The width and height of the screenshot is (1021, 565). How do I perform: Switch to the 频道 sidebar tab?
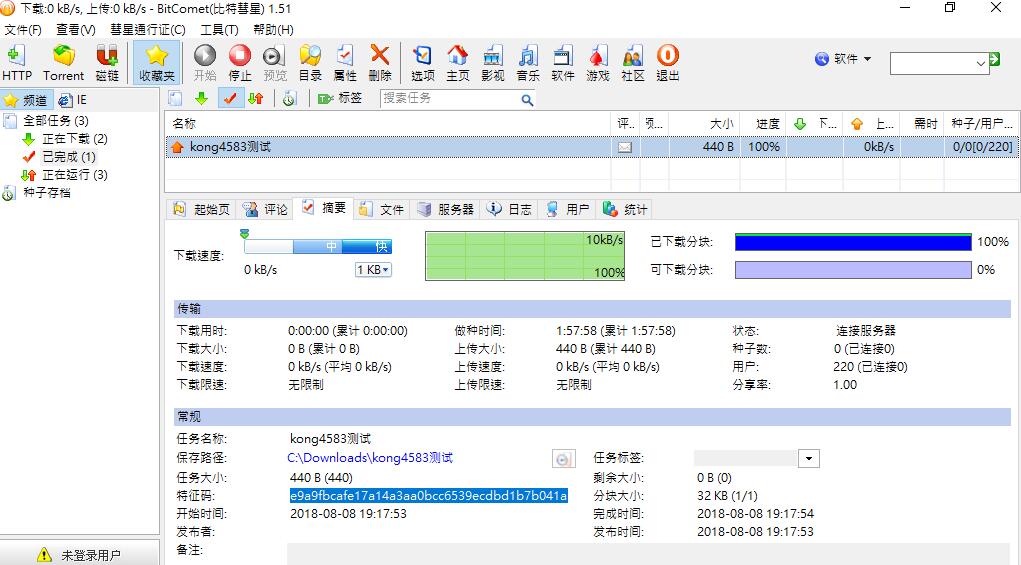[x=26, y=100]
